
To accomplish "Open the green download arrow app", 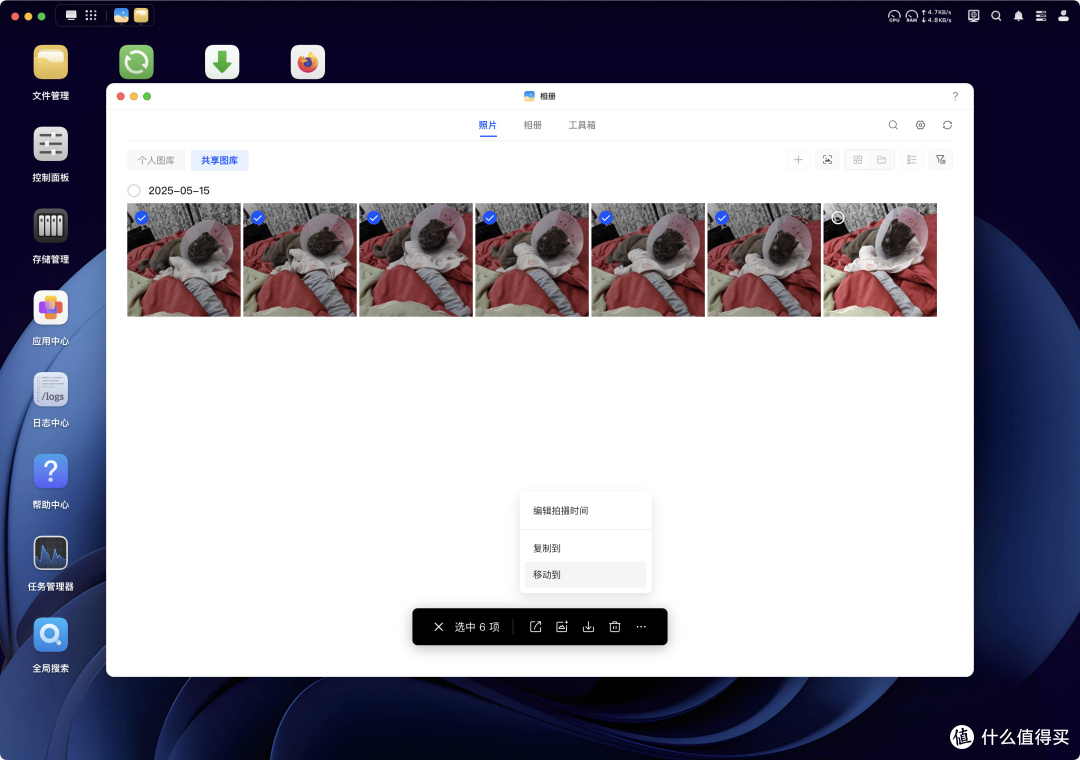I will coord(222,63).
